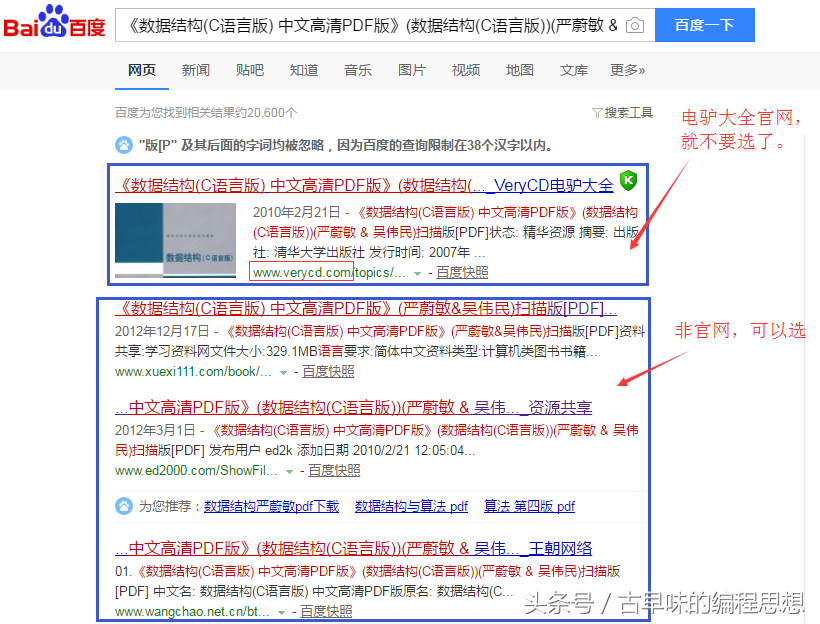Open the 图片 tab
The height and width of the screenshot is (624, 820).
coord(412,70)
